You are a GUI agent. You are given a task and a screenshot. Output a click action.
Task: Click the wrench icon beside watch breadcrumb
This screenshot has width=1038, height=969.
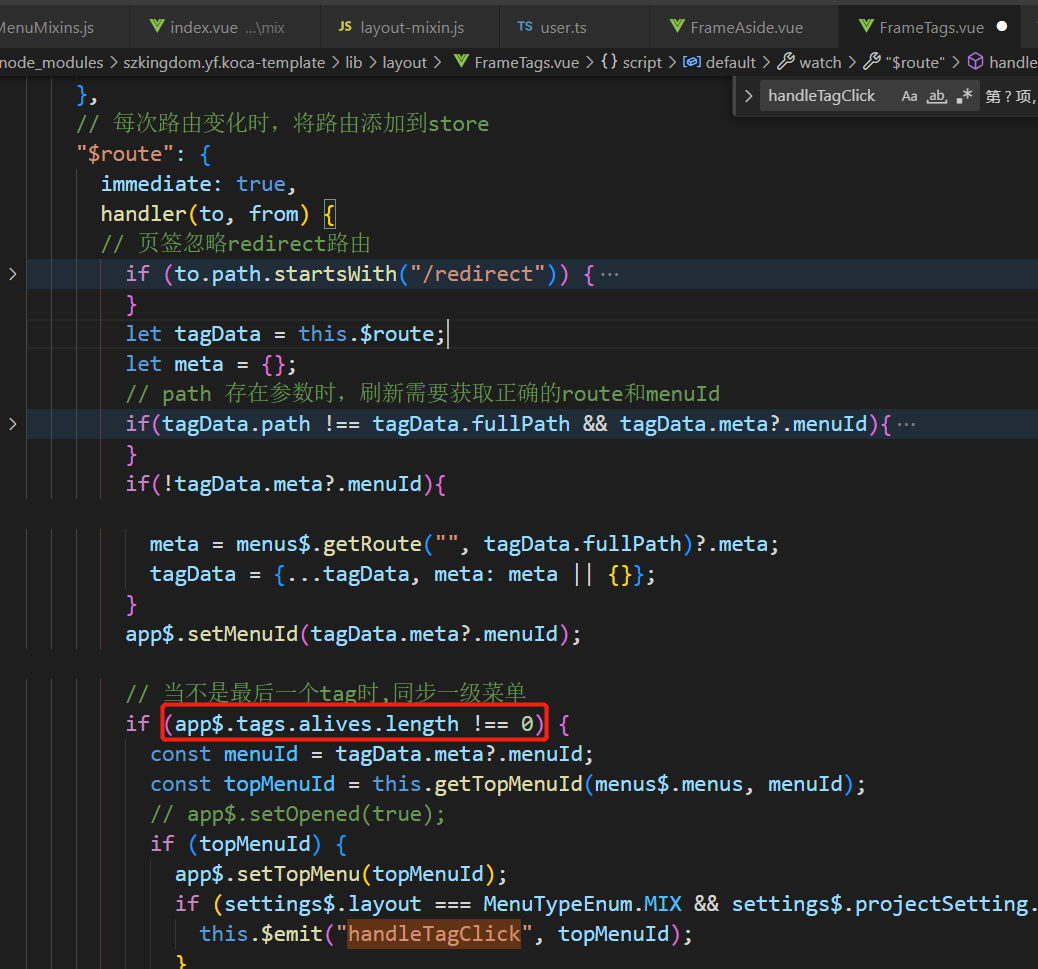point(786,62)
